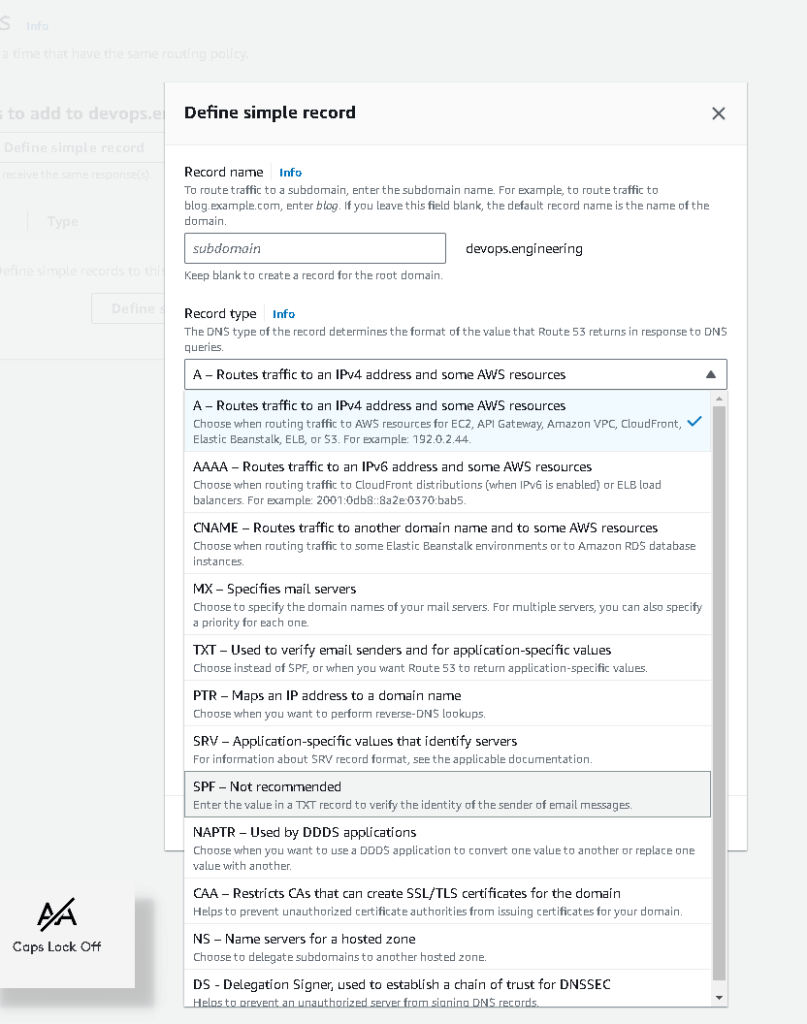Click the Record type Info link

coord(283,314)
